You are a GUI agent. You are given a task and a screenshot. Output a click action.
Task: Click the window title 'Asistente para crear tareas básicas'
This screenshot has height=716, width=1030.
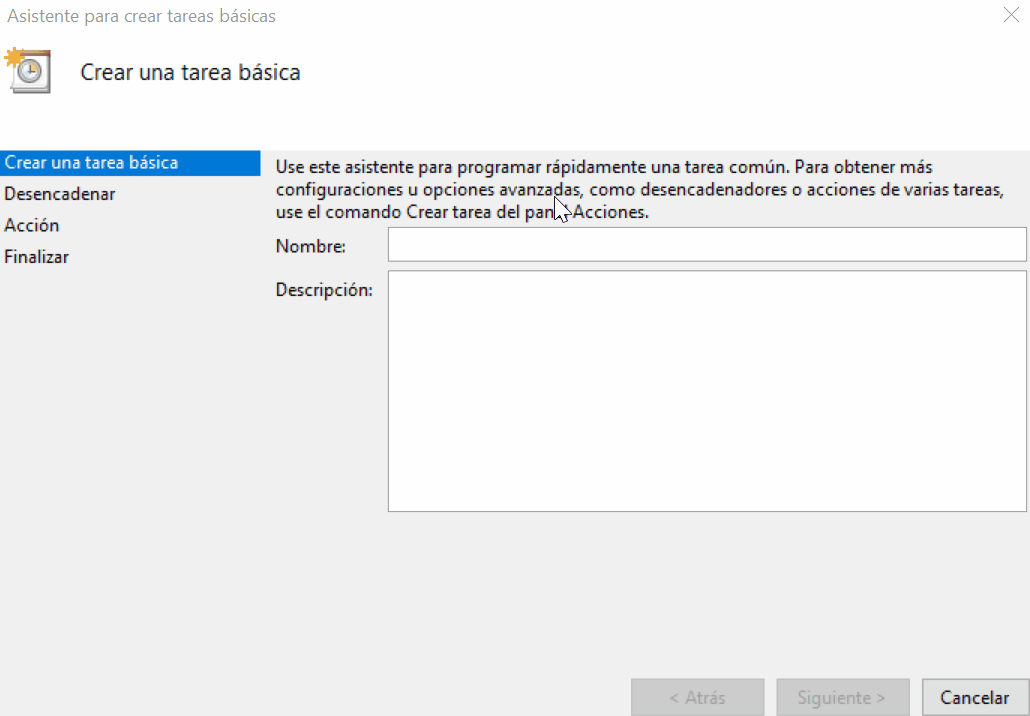click(141, 16)
